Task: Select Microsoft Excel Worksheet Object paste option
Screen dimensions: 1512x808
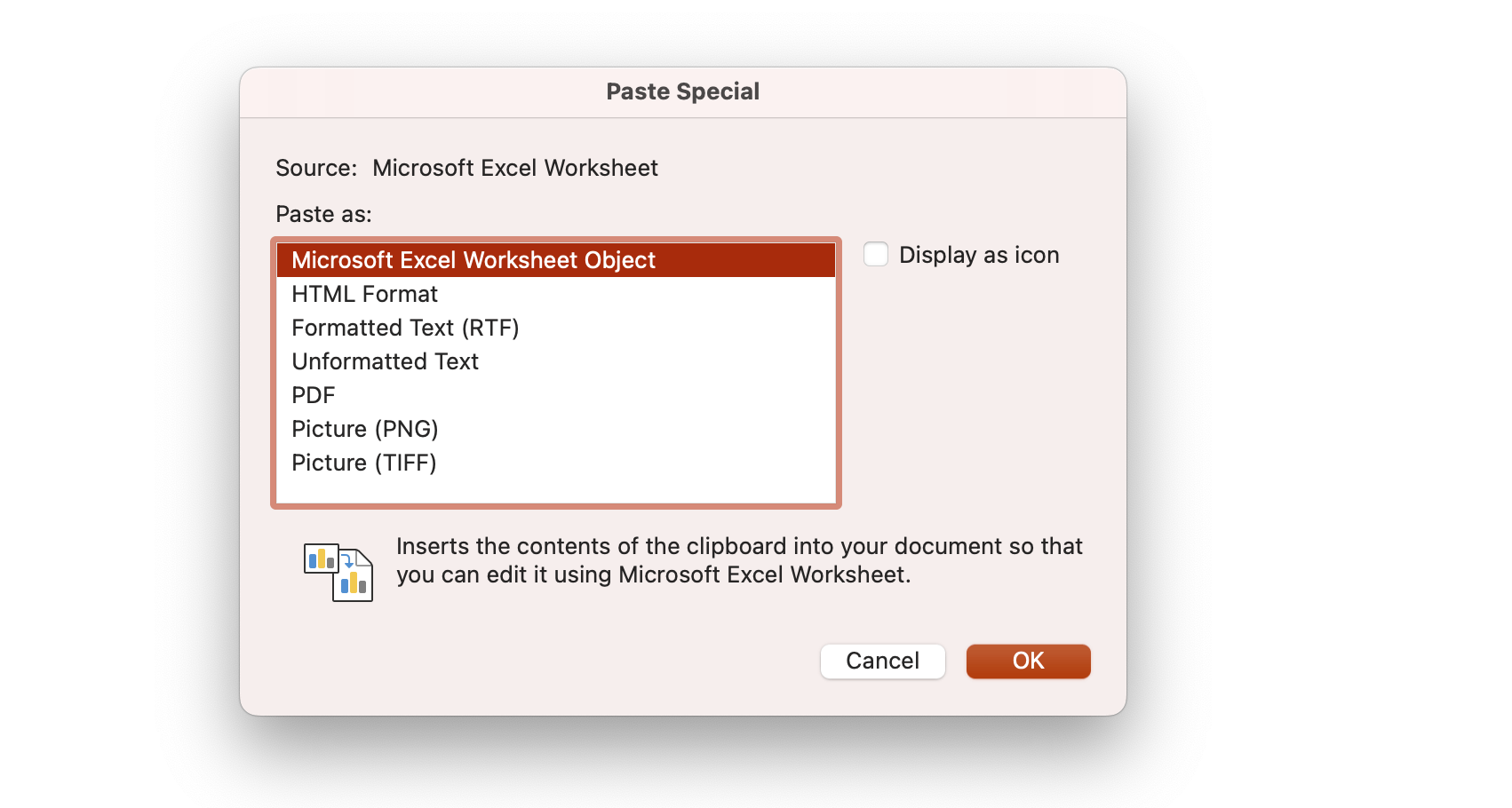Action: click(x=556, y=260)
